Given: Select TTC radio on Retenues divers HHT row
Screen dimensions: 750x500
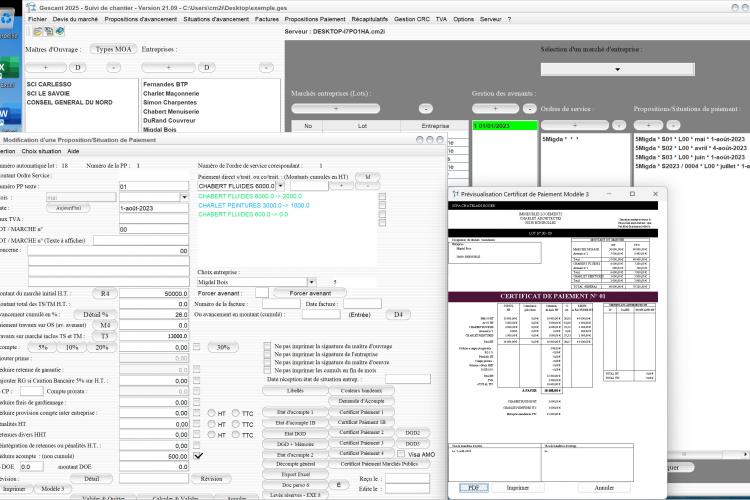Looking at the screenshot, I should tap(235, 434).
